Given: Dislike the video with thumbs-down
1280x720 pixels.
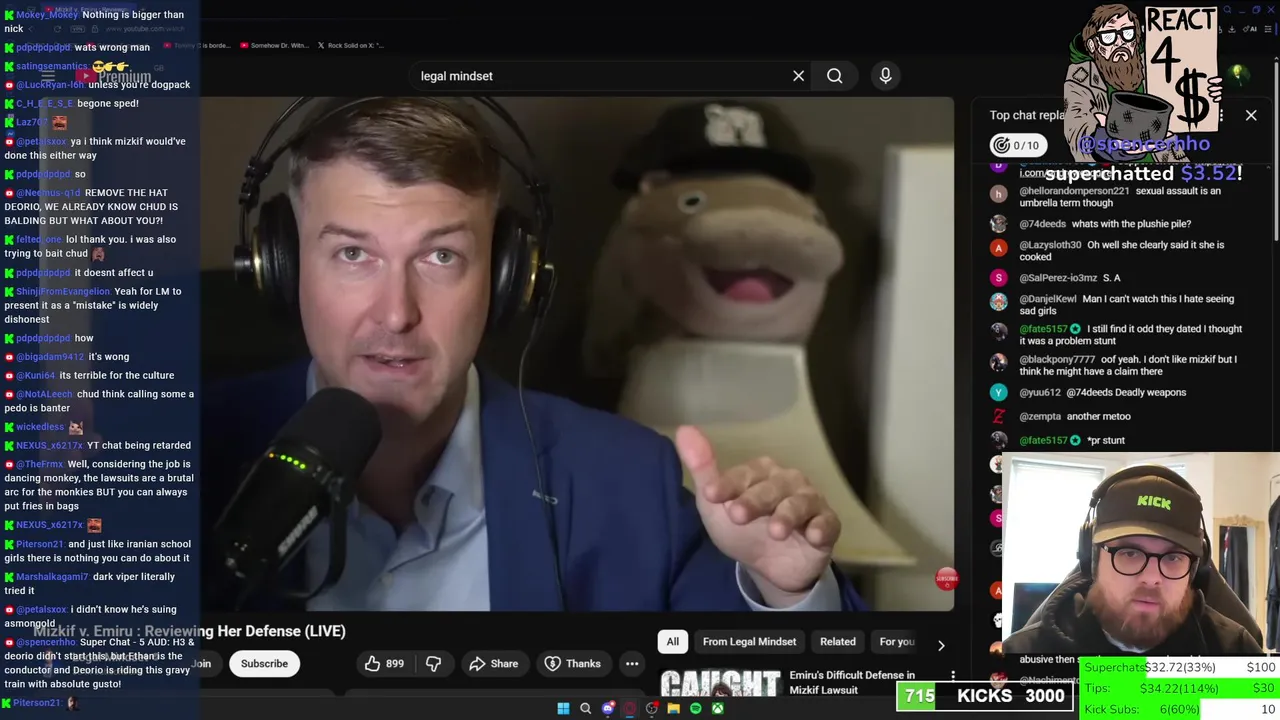Looking at the screenshot, I should coord(433,663).
